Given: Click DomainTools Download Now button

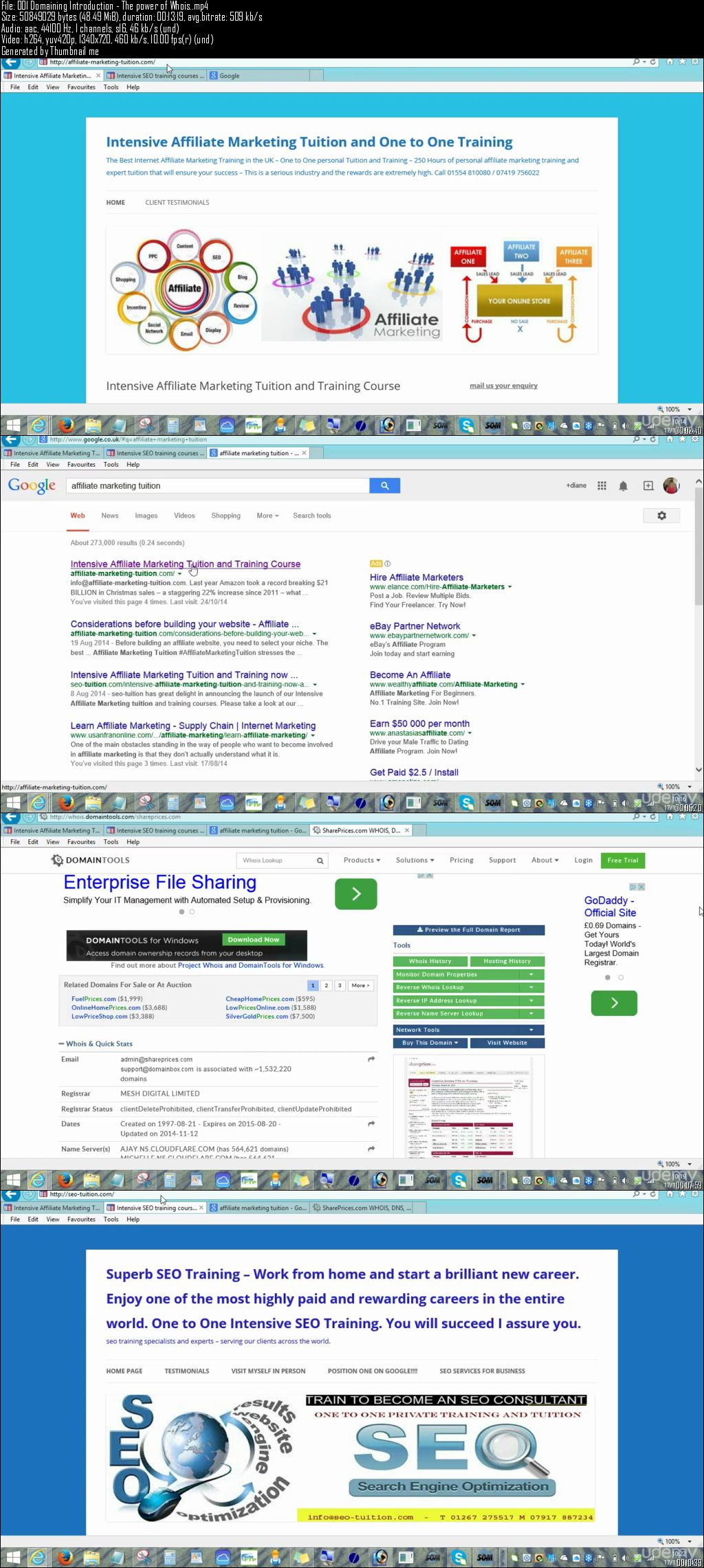Looking at the screenshot, I should coord(254,940).
